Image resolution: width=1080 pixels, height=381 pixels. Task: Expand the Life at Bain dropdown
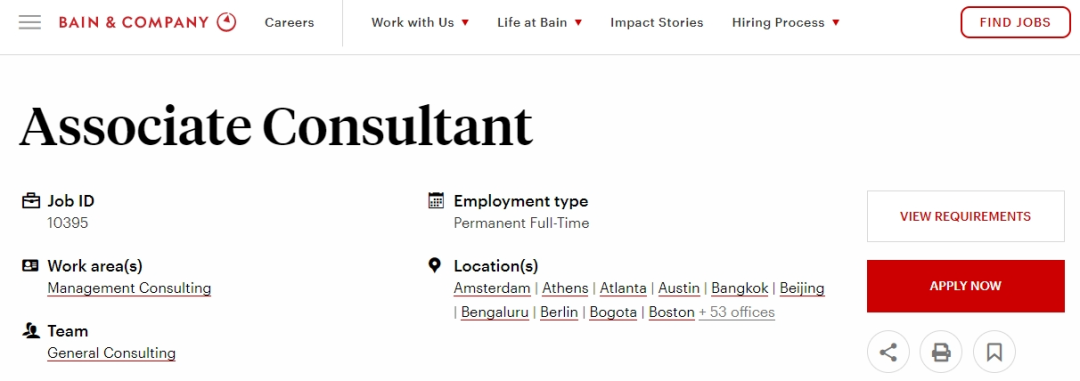tap(539, 23)
